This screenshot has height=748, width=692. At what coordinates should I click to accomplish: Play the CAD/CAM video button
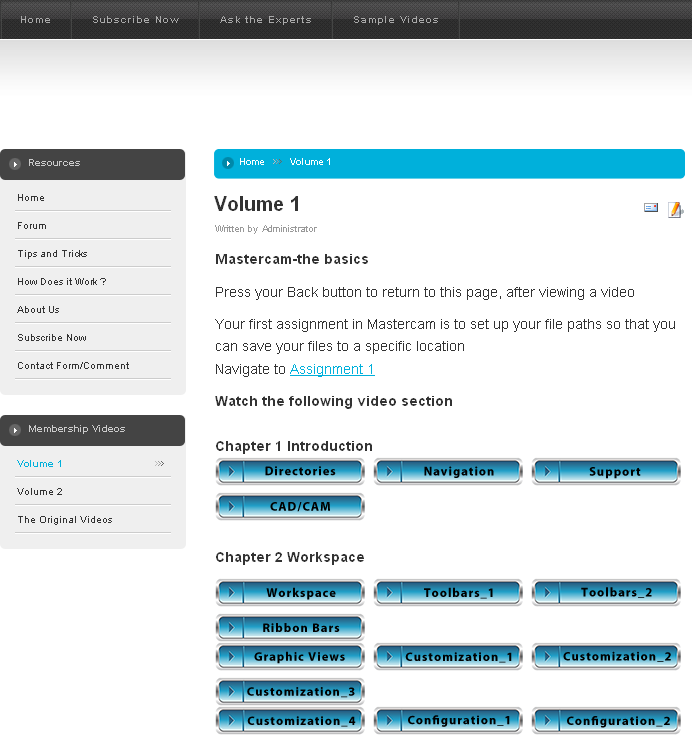click(x=290, y=506)
